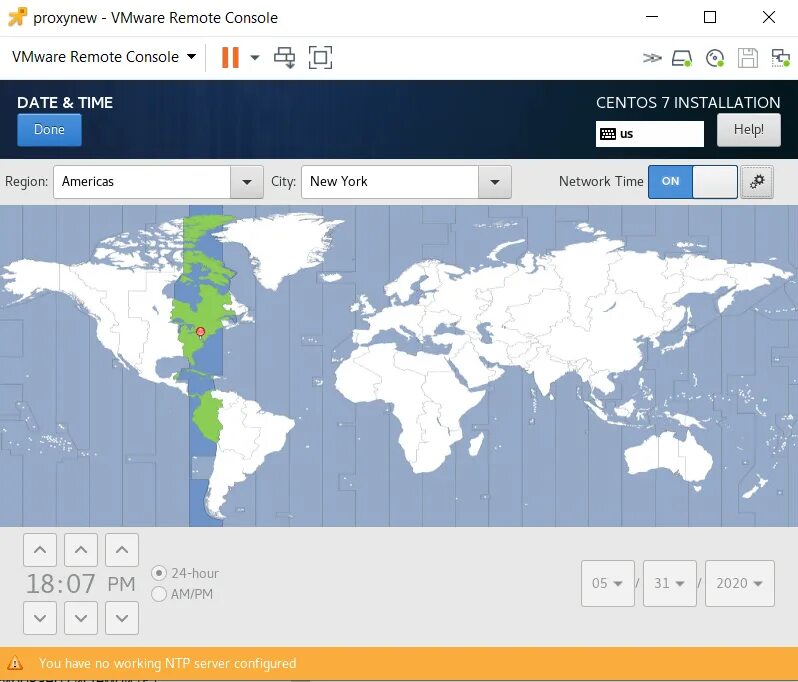
Task: Click the CD/DVD drive device icon
Action: click(715, 58)
